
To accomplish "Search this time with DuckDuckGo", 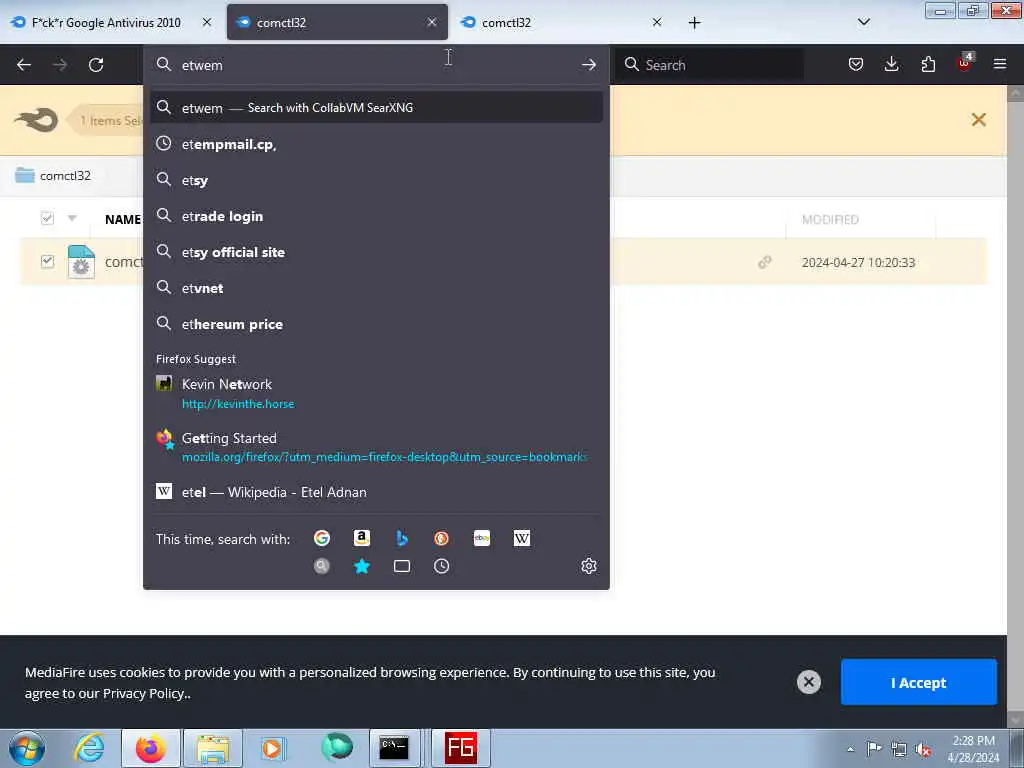I will coord(441,538).
